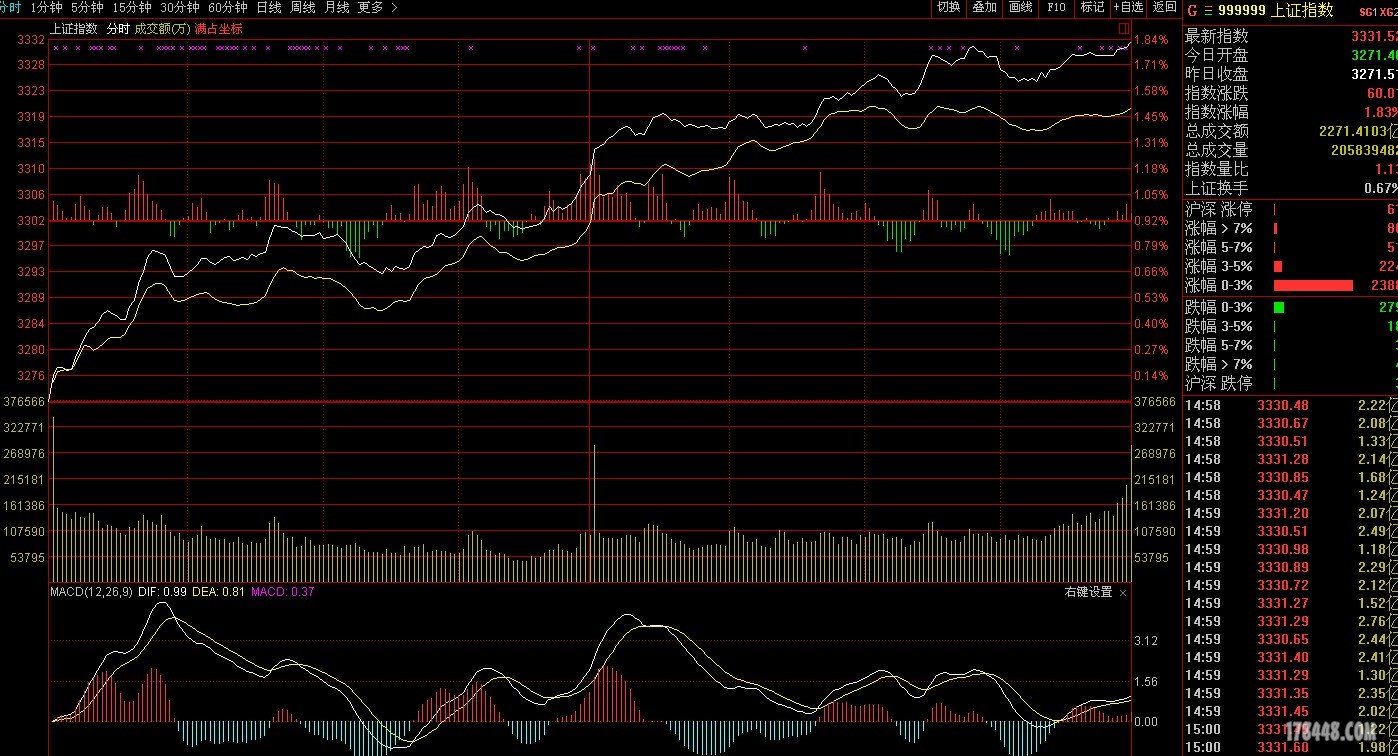Switch to the 1分钟 chart period

(x=46, y=7)
